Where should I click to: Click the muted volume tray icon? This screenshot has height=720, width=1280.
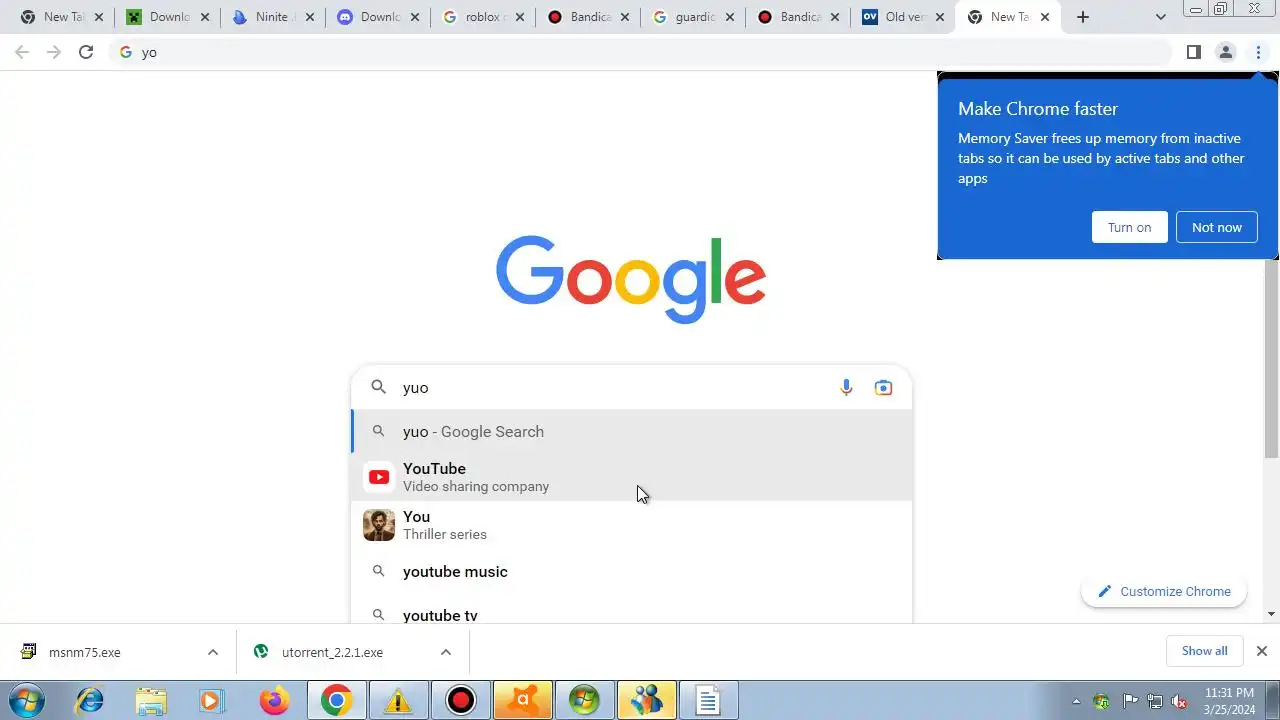(1179, 701)
